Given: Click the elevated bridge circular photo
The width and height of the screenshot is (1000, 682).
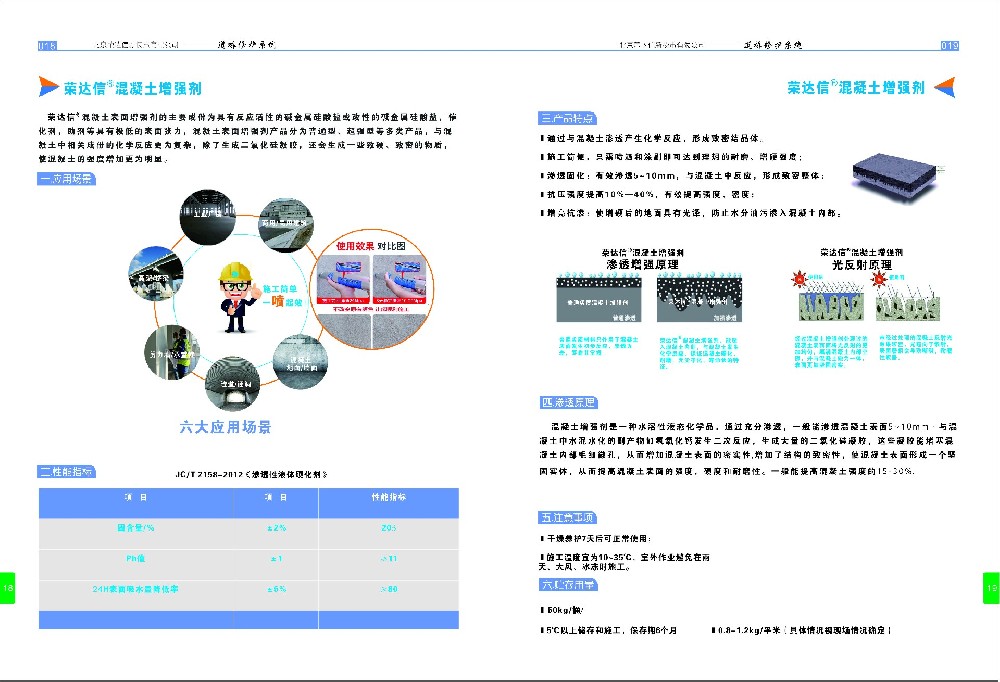Looking at the screenshot, I should (x=156, y=274).
